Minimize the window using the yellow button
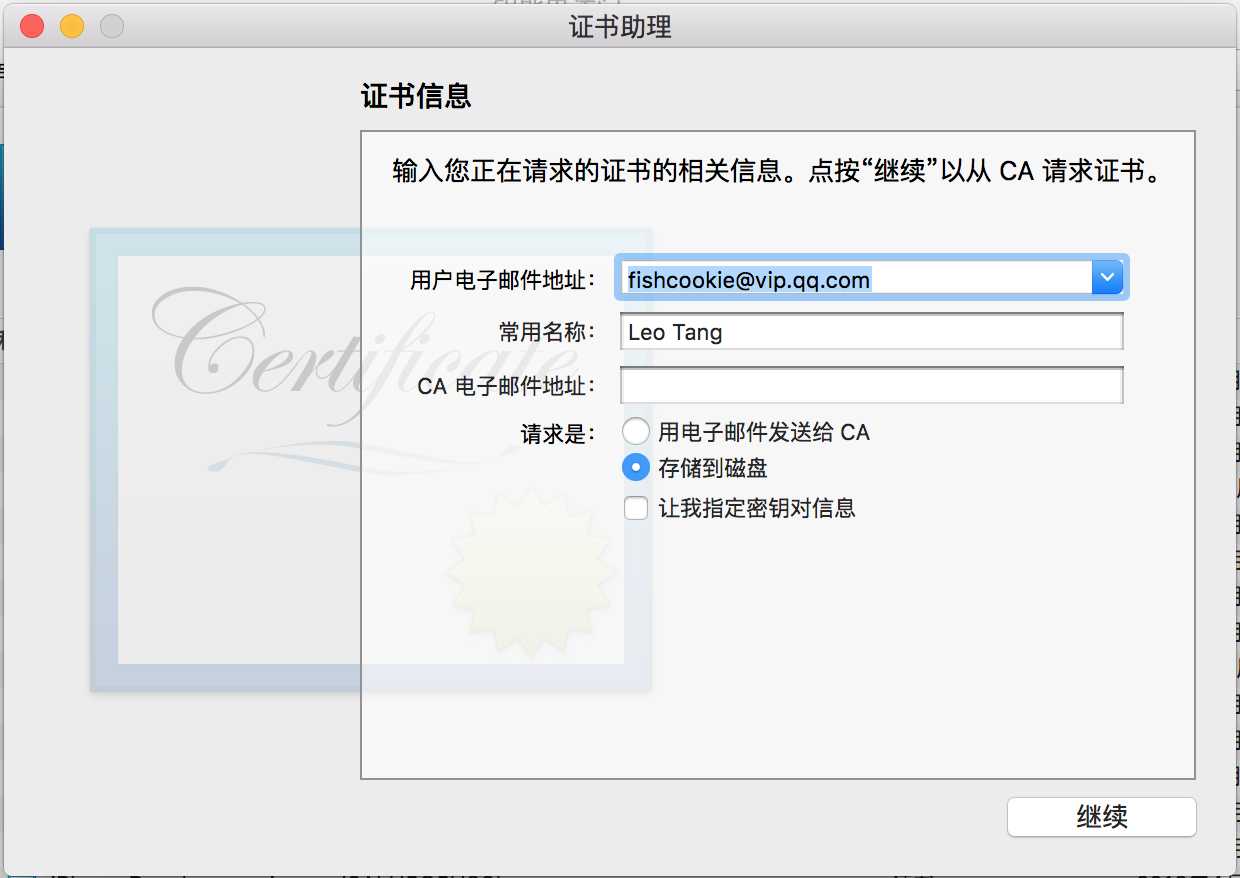 [72, 26]
